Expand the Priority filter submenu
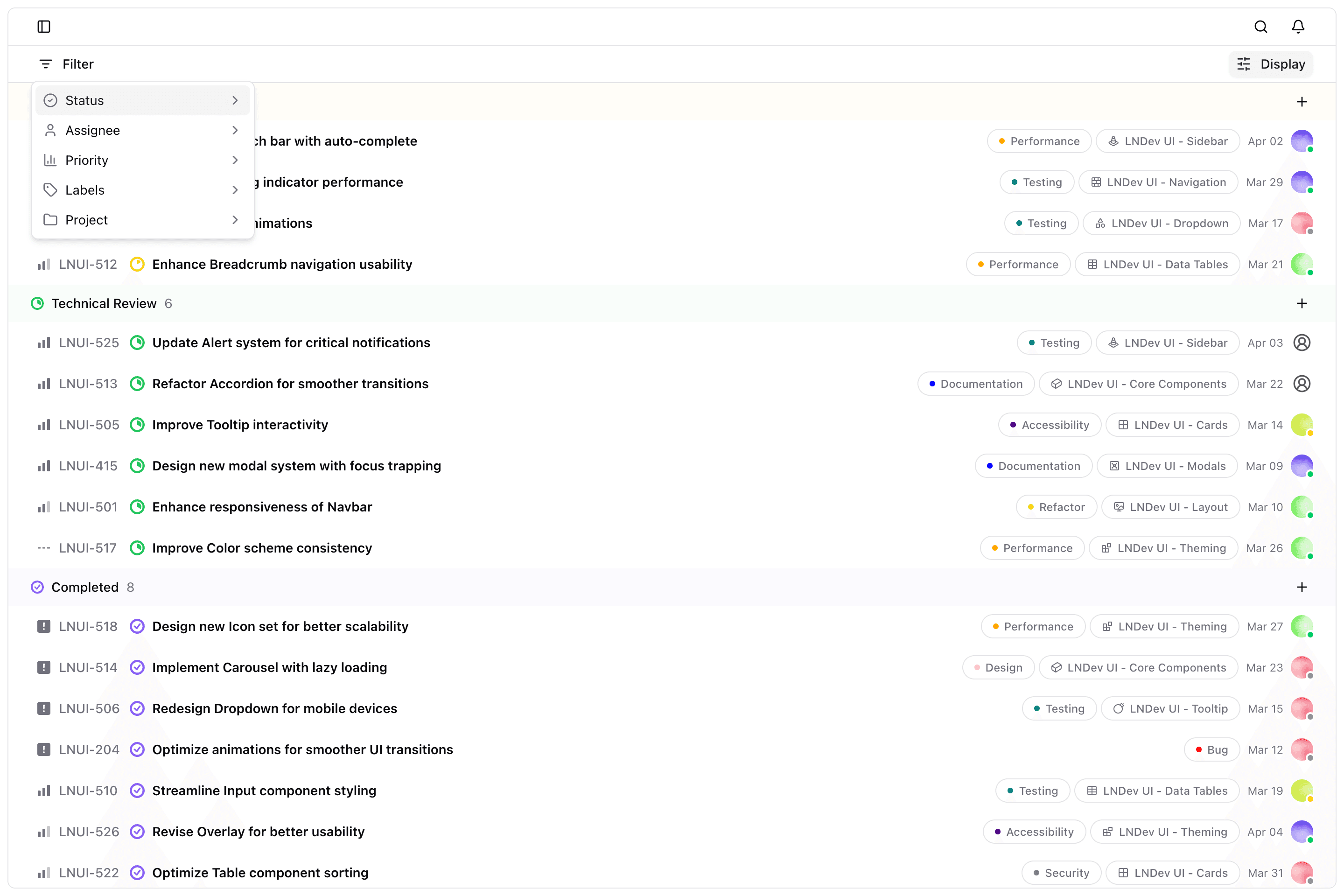This screenshot has height=896, width=1344. tap(142, 160)
